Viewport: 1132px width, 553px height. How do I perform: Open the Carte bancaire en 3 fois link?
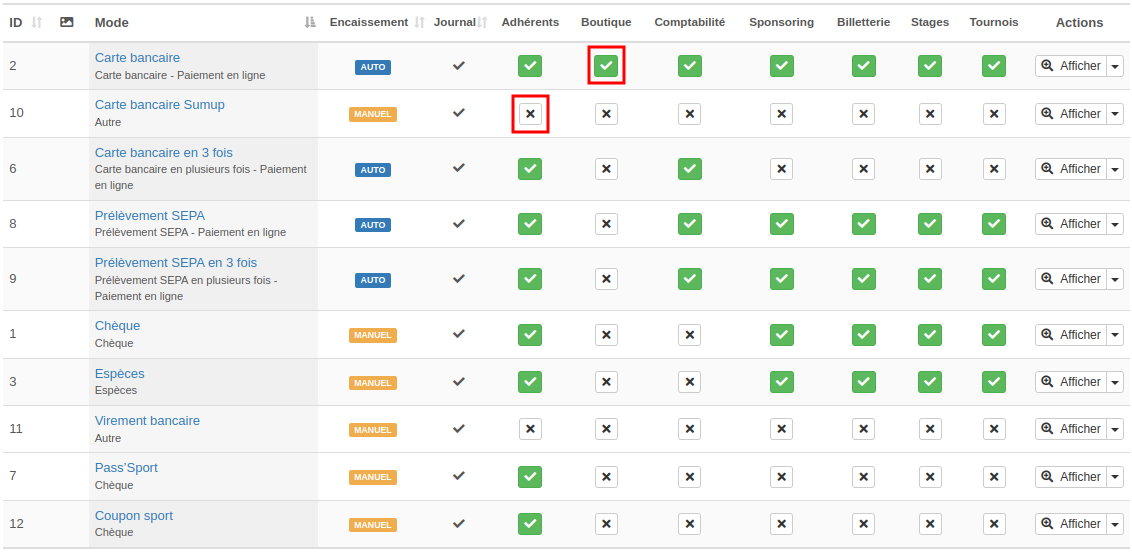click(164, 153)
